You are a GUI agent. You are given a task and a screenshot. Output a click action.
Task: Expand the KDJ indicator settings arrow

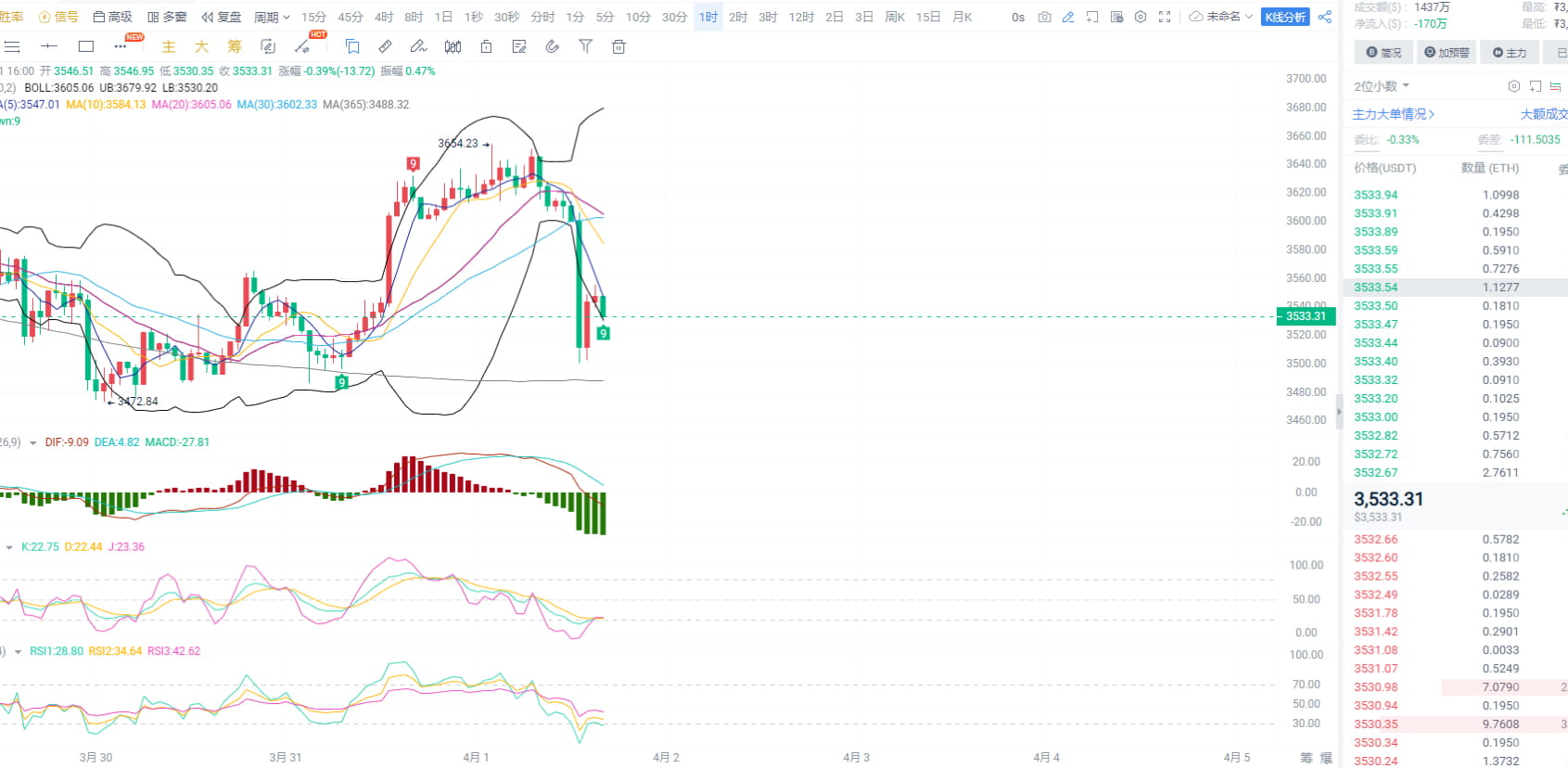click(9, 547)
